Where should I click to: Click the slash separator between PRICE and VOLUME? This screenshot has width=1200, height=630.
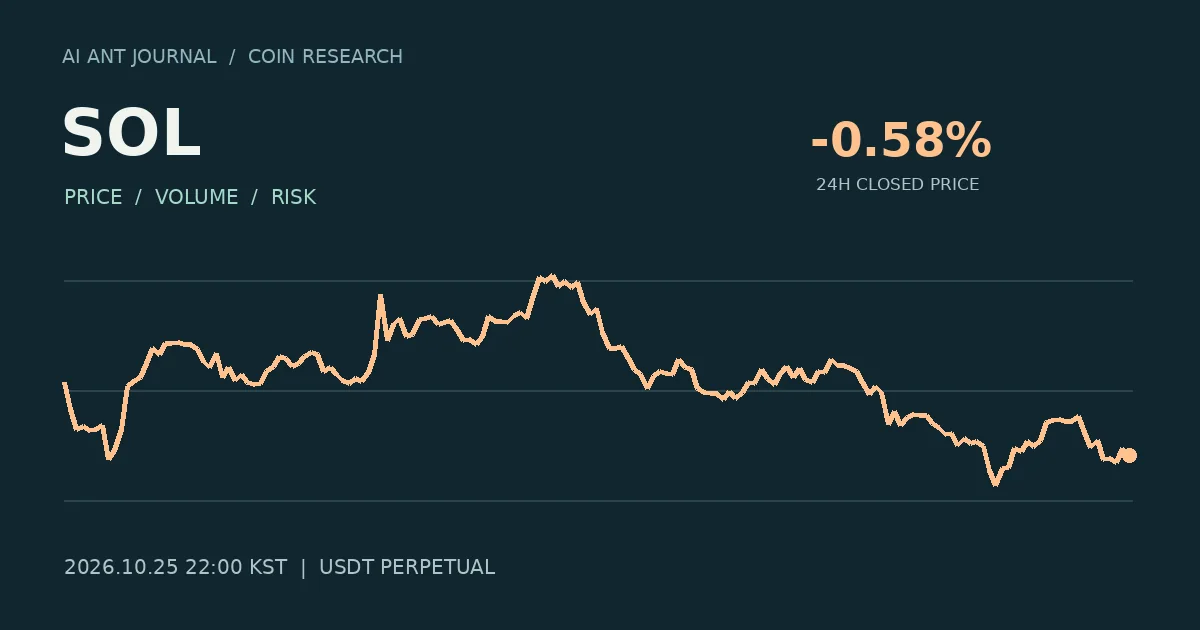pos(138,197)
